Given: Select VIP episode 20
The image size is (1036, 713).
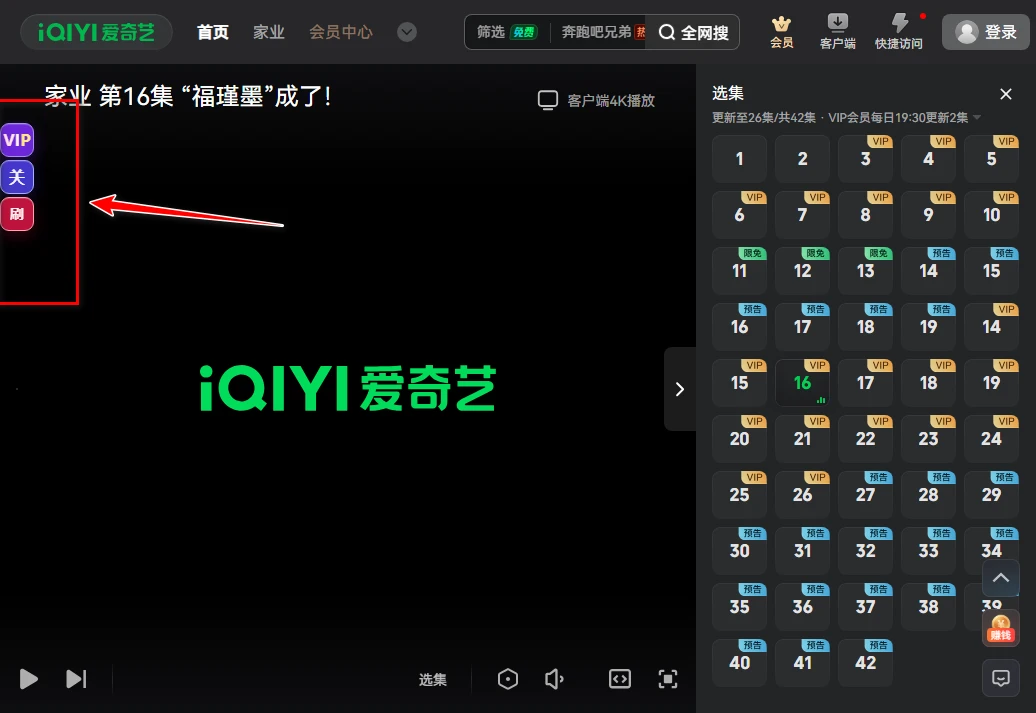Looking at the screenshot, I should pos(739,439).
